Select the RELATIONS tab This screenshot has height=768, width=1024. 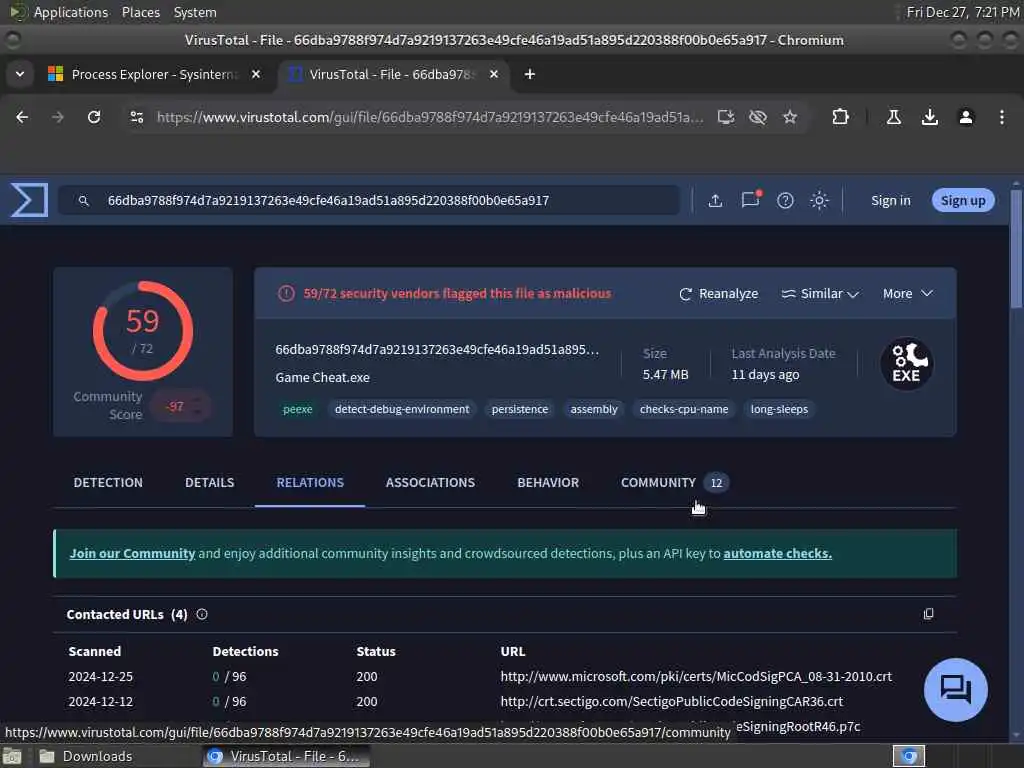[310, 483]
